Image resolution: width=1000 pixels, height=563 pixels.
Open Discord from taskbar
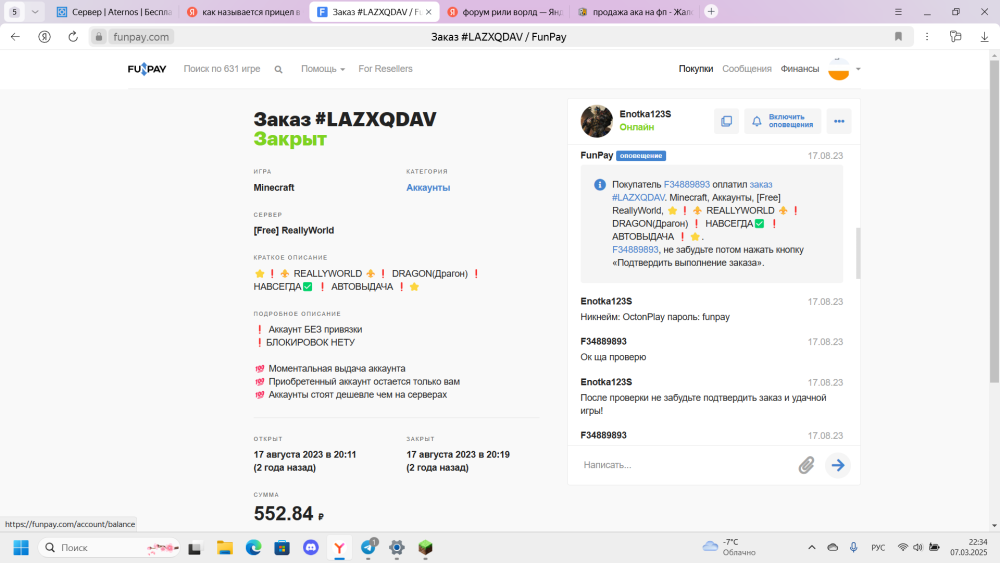[x=311, y=548]
